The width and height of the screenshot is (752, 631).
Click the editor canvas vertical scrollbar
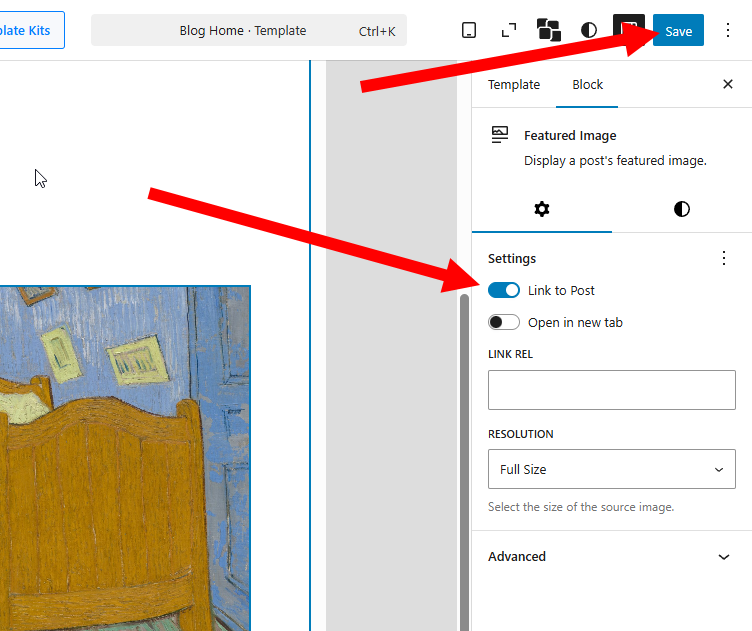tap(464, 463)
